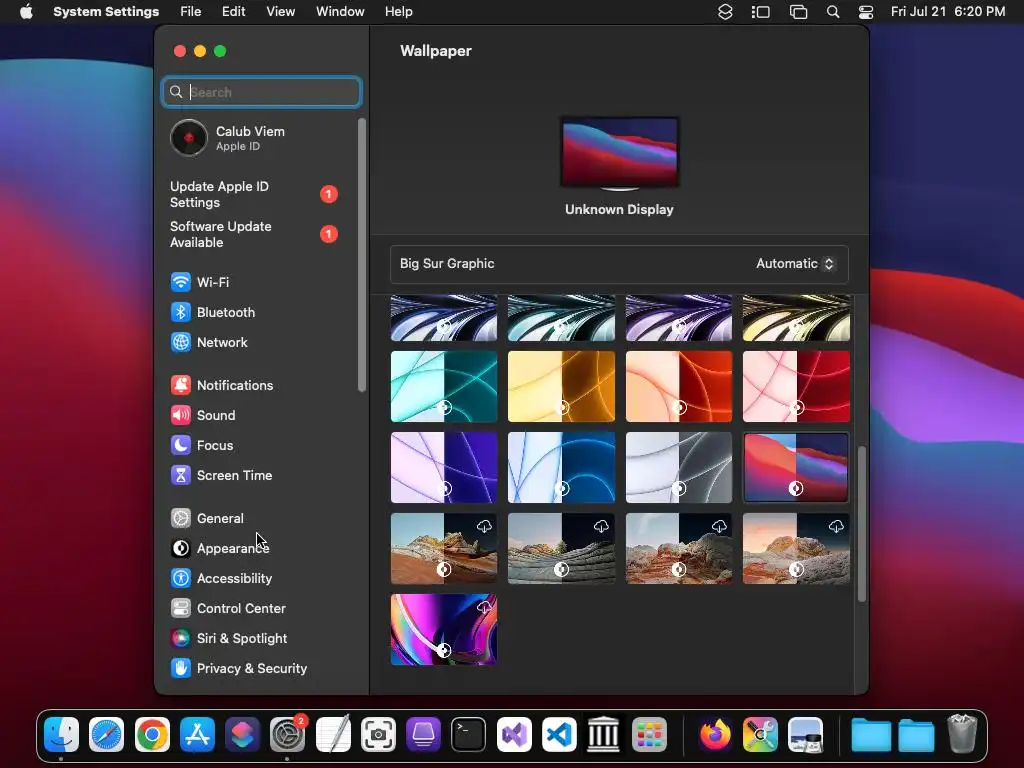Launch Google Chrome from the Dock
This screenshot has height=768, width=1024.
coord(152,735)
